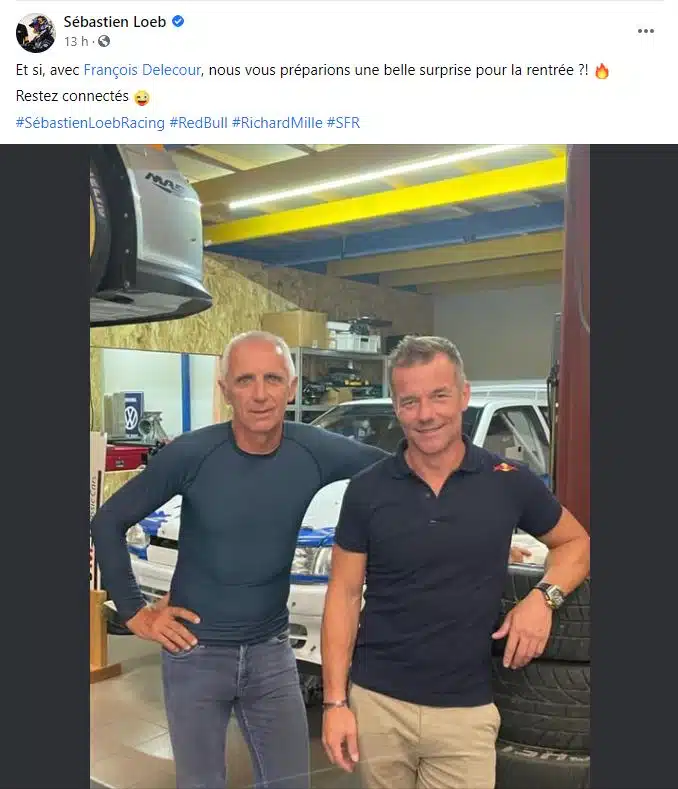The image size is (678, 789).
Task: Open the post via the 13 h timestamp
Action: [x=76, y=41]
